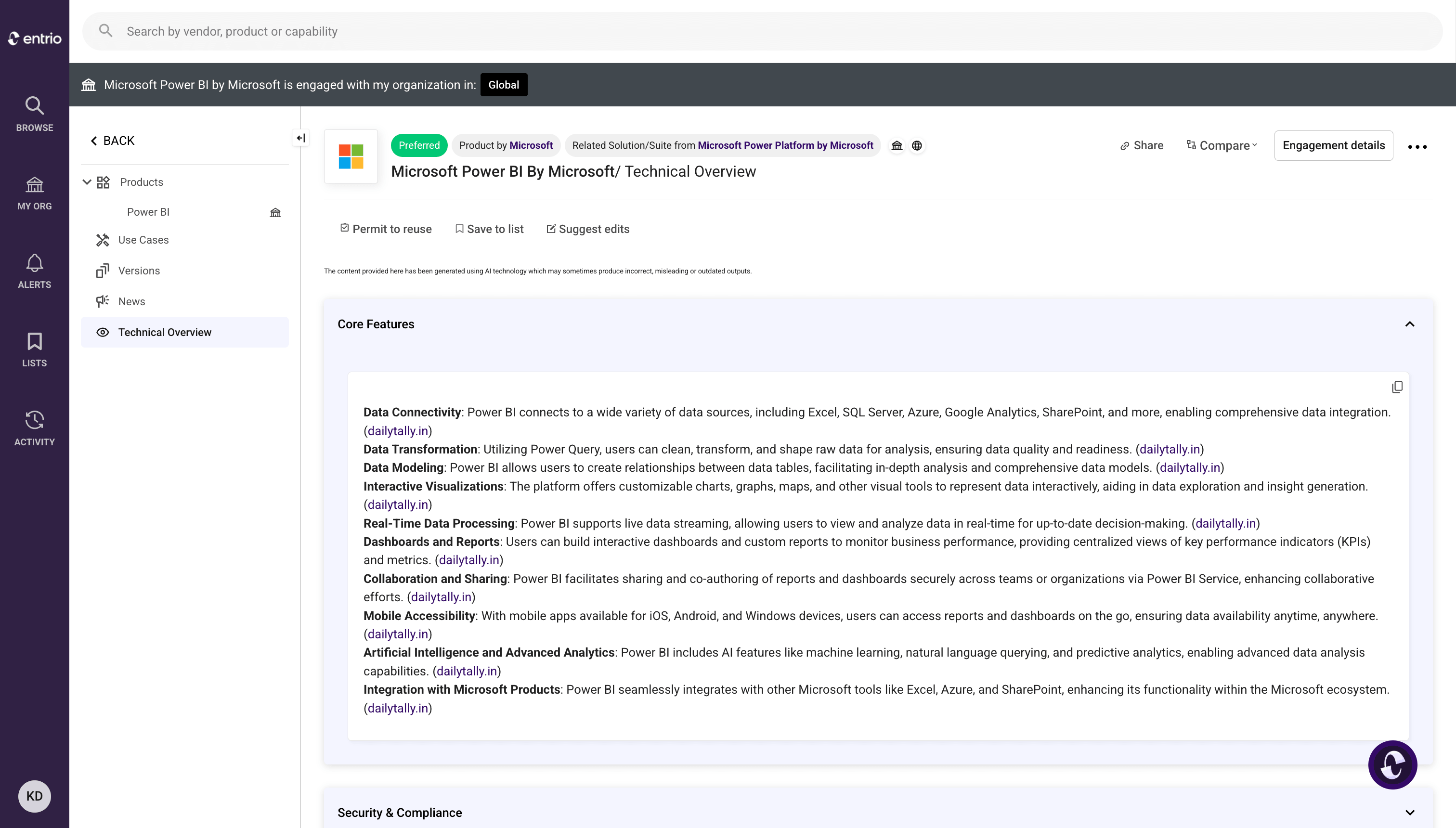This screenshot has width=1456, height=828.
Task: Collapse the Core Features section
Action: [1410, 324]
